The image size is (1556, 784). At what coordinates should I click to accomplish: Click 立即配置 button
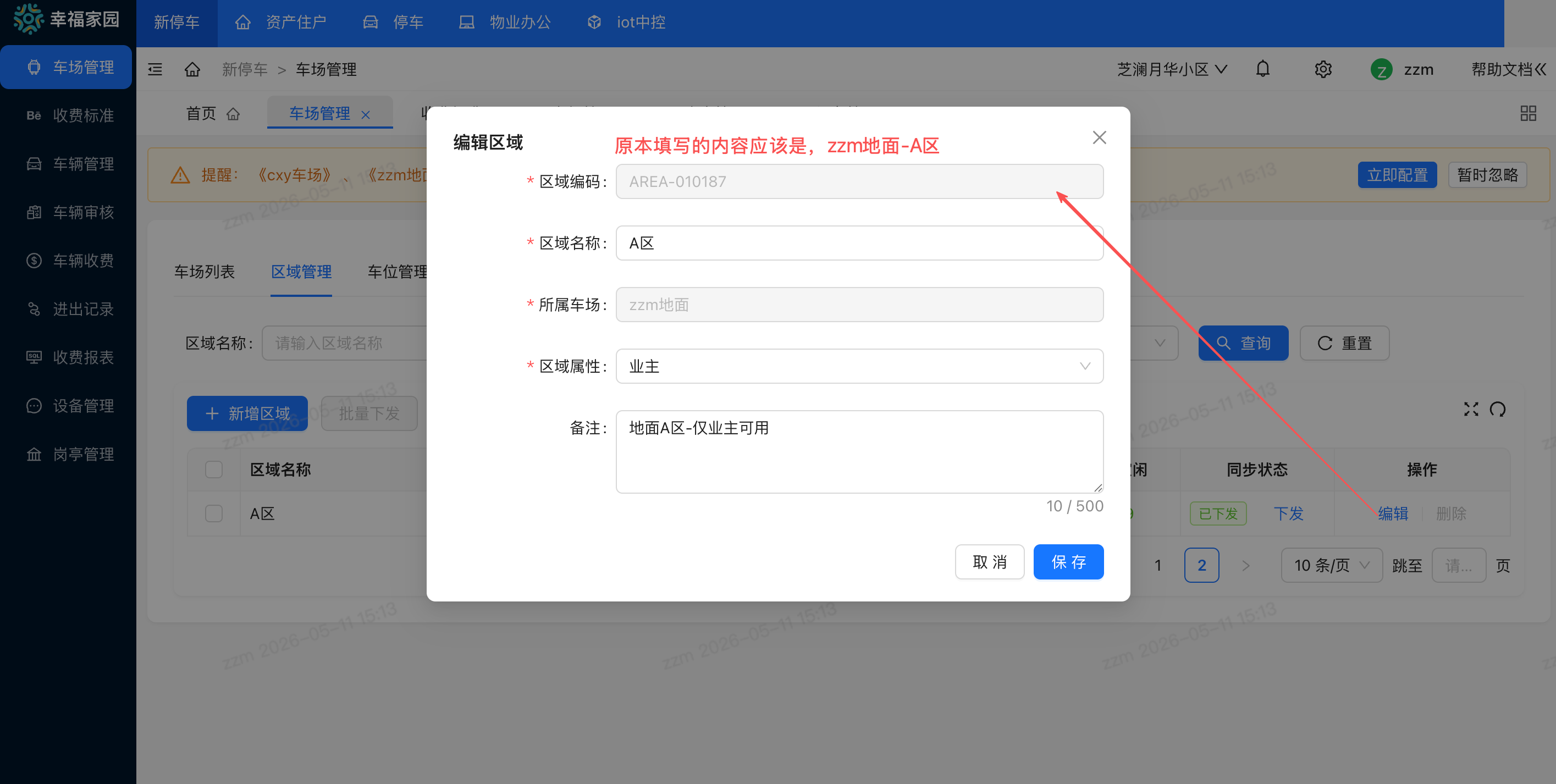point(1397,175)
